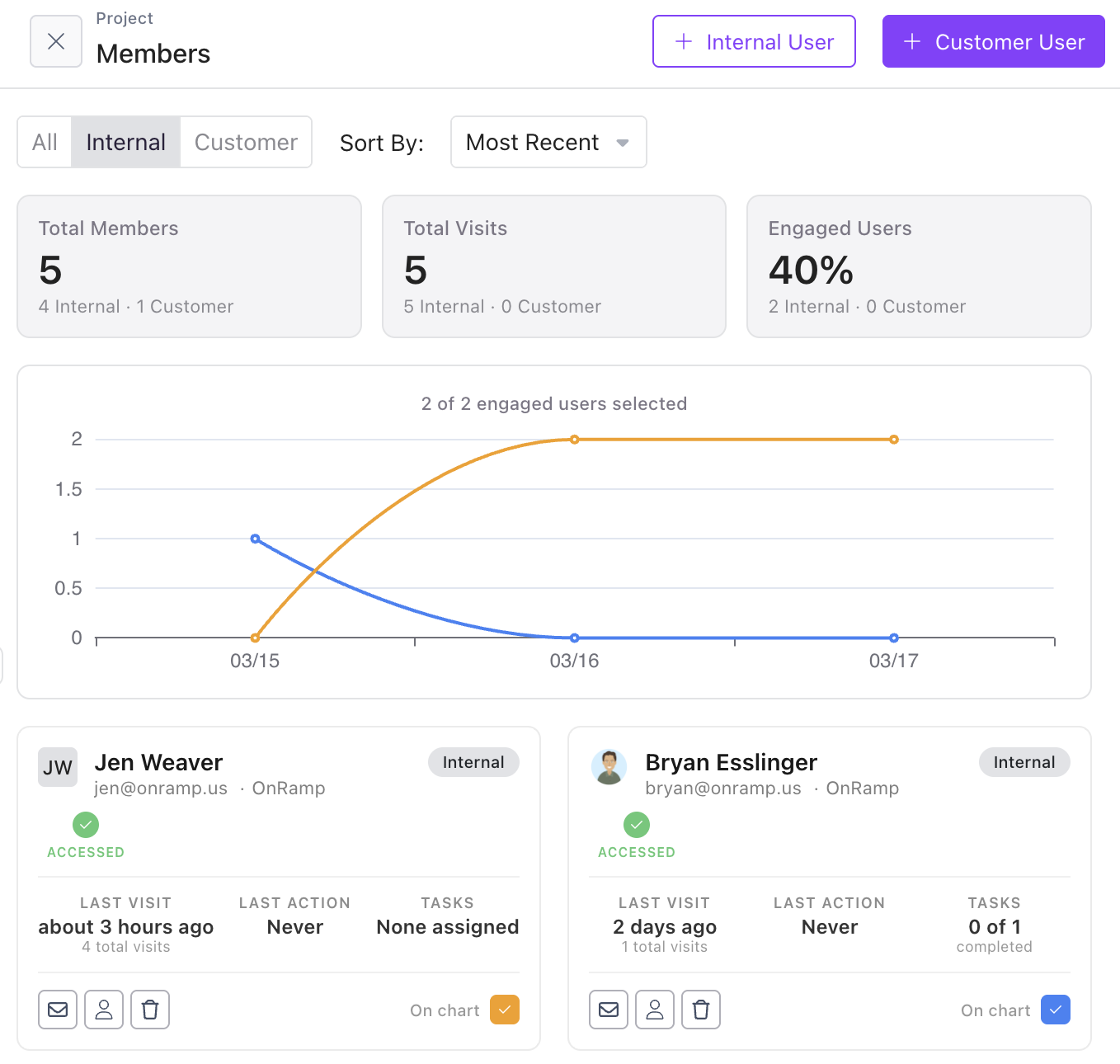The width and height of the screenshot is (1120, 1064).
Task: Open Bryan Esslinger's profile icon
Action: click(x=654, y=1010)
